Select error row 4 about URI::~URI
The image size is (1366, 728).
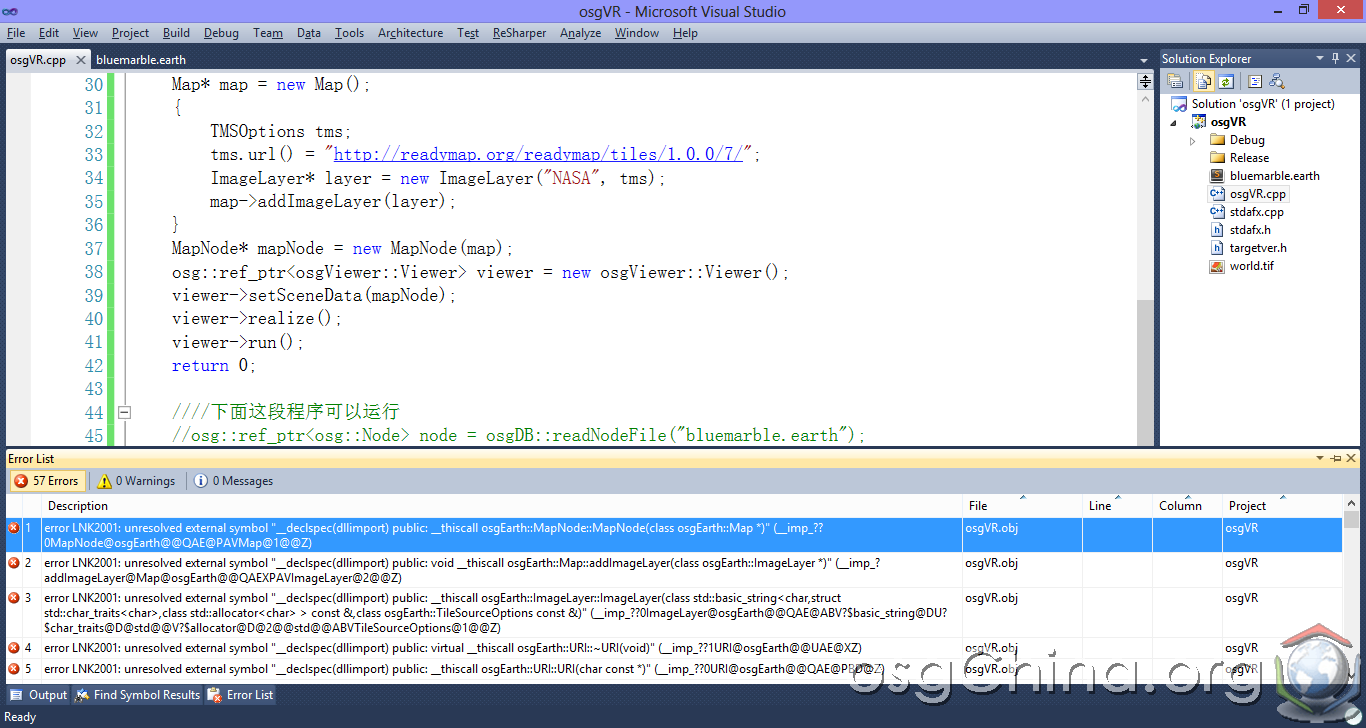click(x=674, y=648)
